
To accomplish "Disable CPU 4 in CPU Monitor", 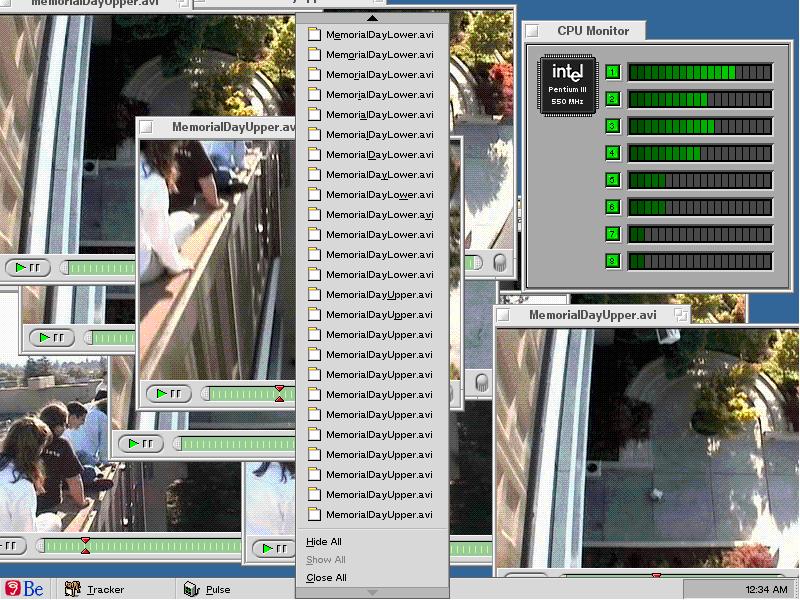I will (612, 153).
